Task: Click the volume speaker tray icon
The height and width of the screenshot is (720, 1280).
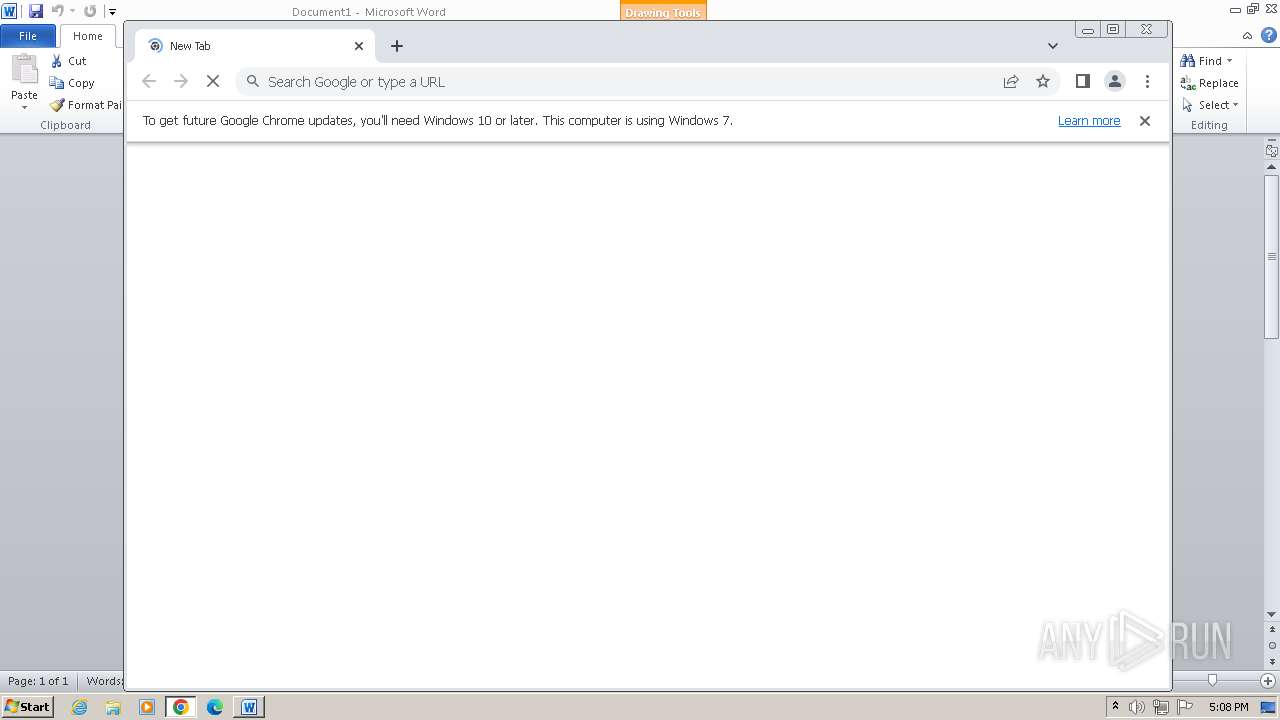Action: pyautogui.click(x=1136, y=707)
